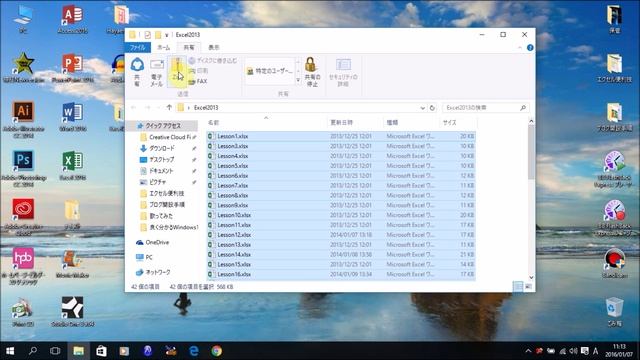Sort by the Date modified (更新日時) column
Screen dimensions: 640x360
coord(355,122)
